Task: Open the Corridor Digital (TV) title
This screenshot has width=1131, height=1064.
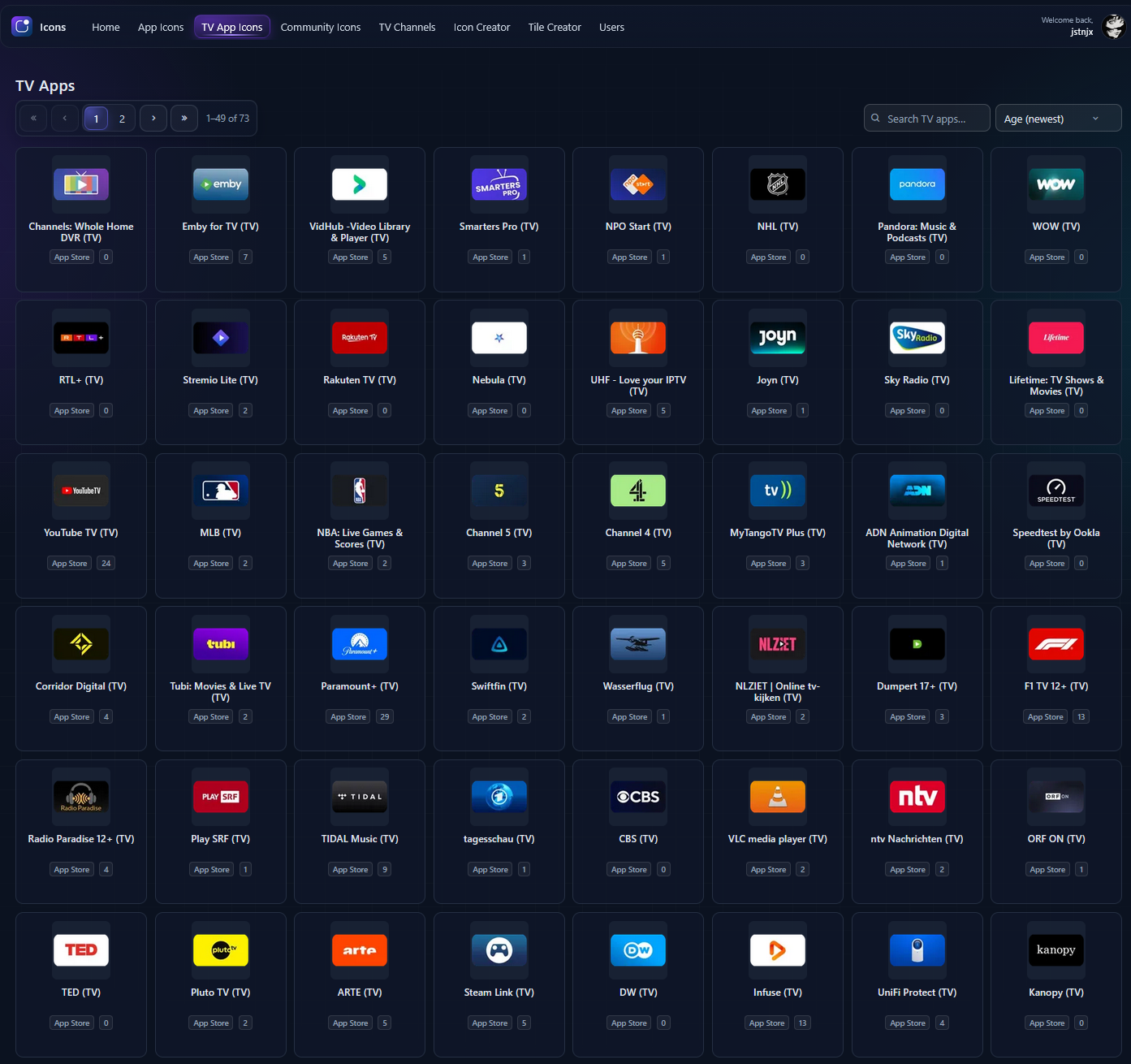Action: (x=81, y=686)
